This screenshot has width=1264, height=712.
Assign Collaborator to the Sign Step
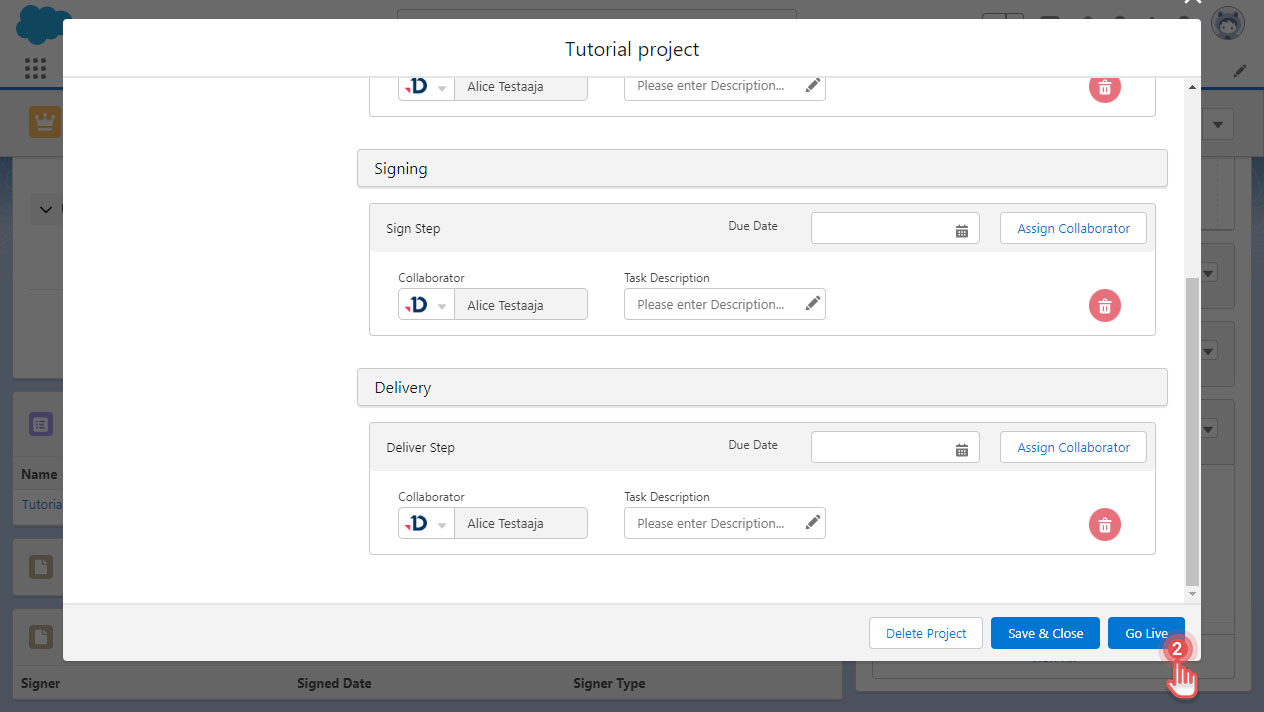pyautogui.click(x=1073, y=228)
